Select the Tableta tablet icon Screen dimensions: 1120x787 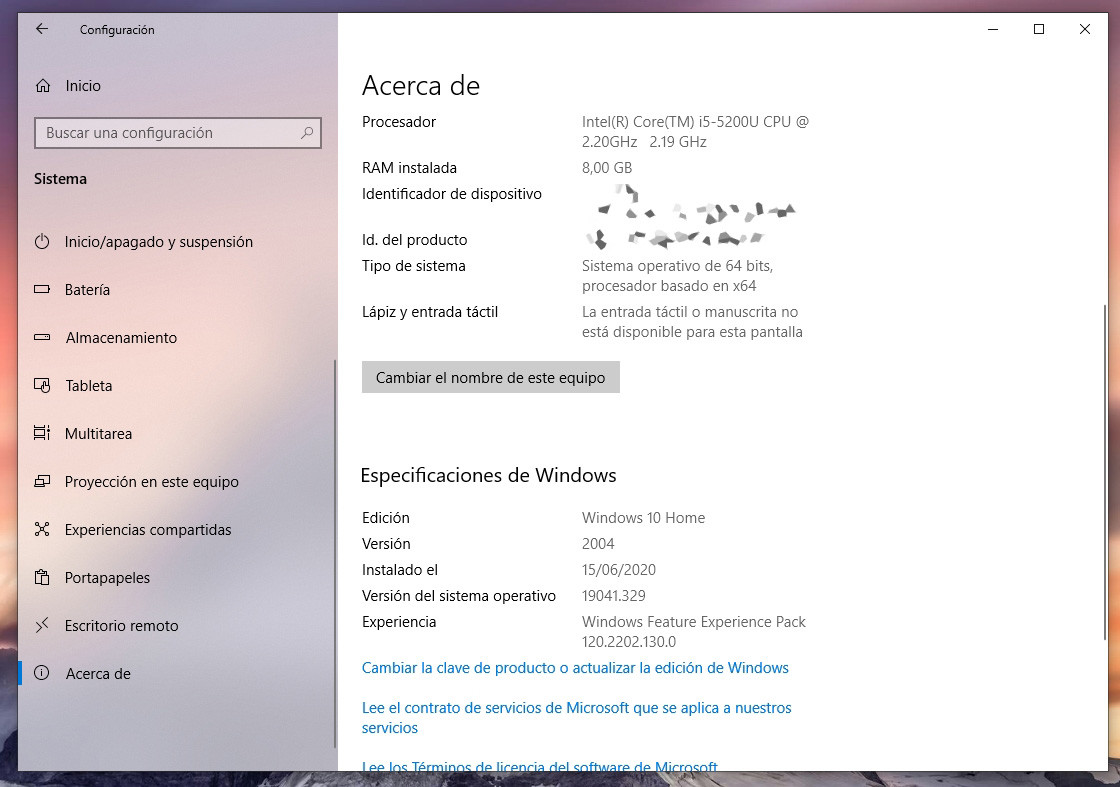tap(42, 386)
